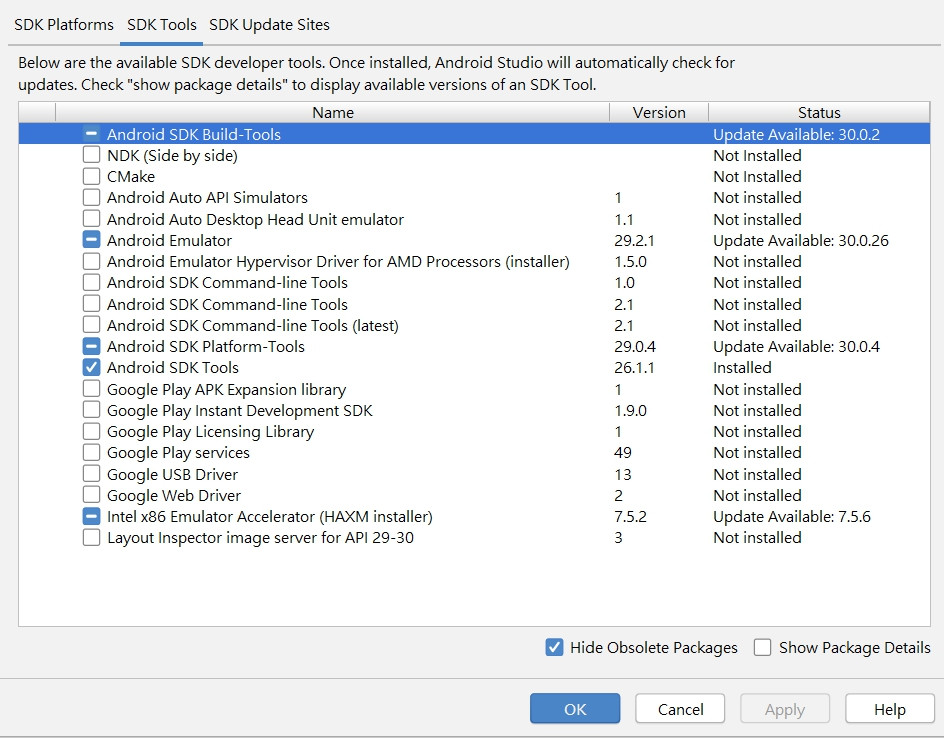This screenshot has height=738, width=944.
Task: Toggle Intel x86 Emulator Accelerator checkbox
Action: (x=91, y=517)
